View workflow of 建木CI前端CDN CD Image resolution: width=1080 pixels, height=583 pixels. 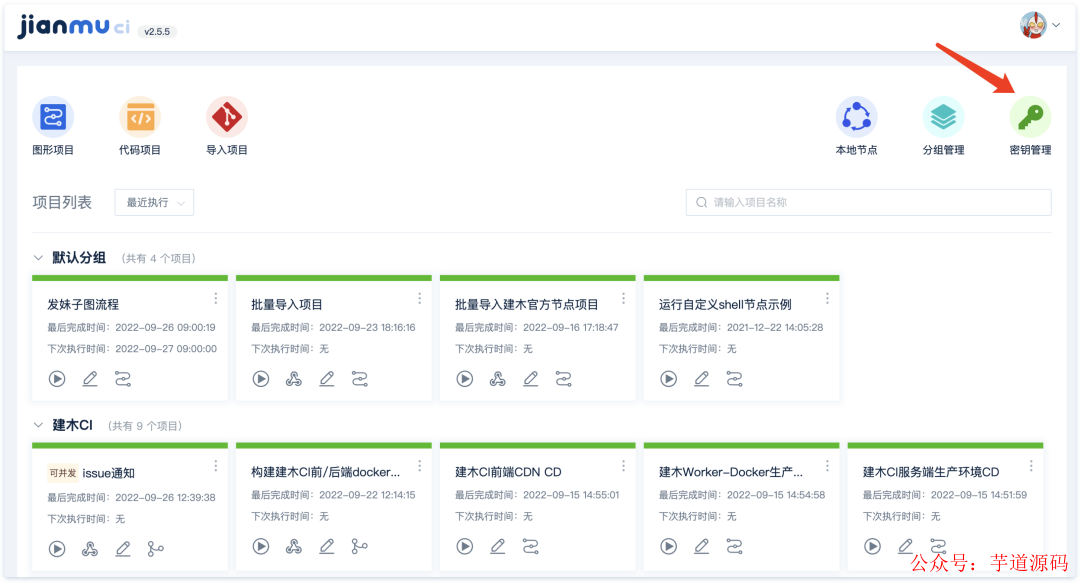pos(530,546)
